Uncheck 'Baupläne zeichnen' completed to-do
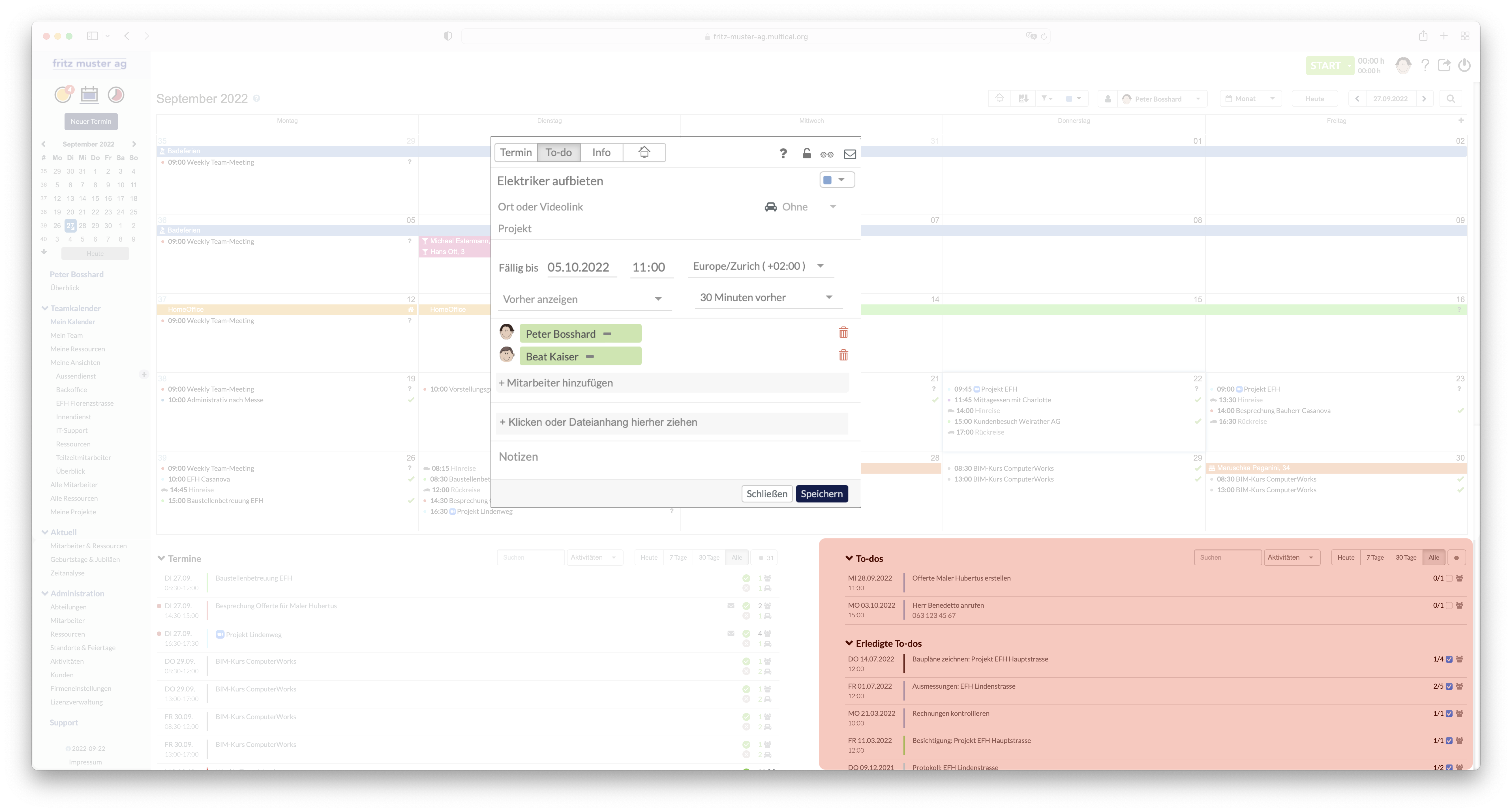This screenshot has width=1512, height=812. click(1449, 660)
